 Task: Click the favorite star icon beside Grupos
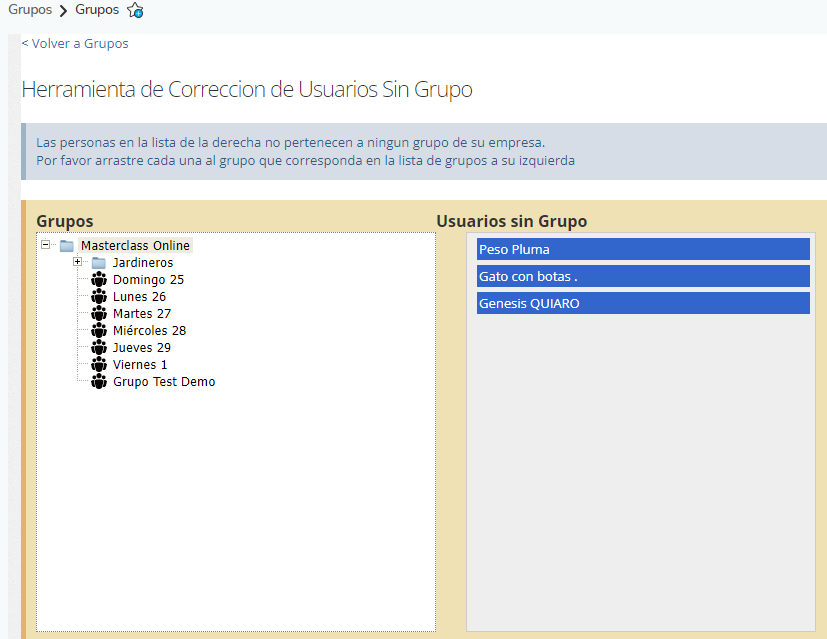click(135, 11)
